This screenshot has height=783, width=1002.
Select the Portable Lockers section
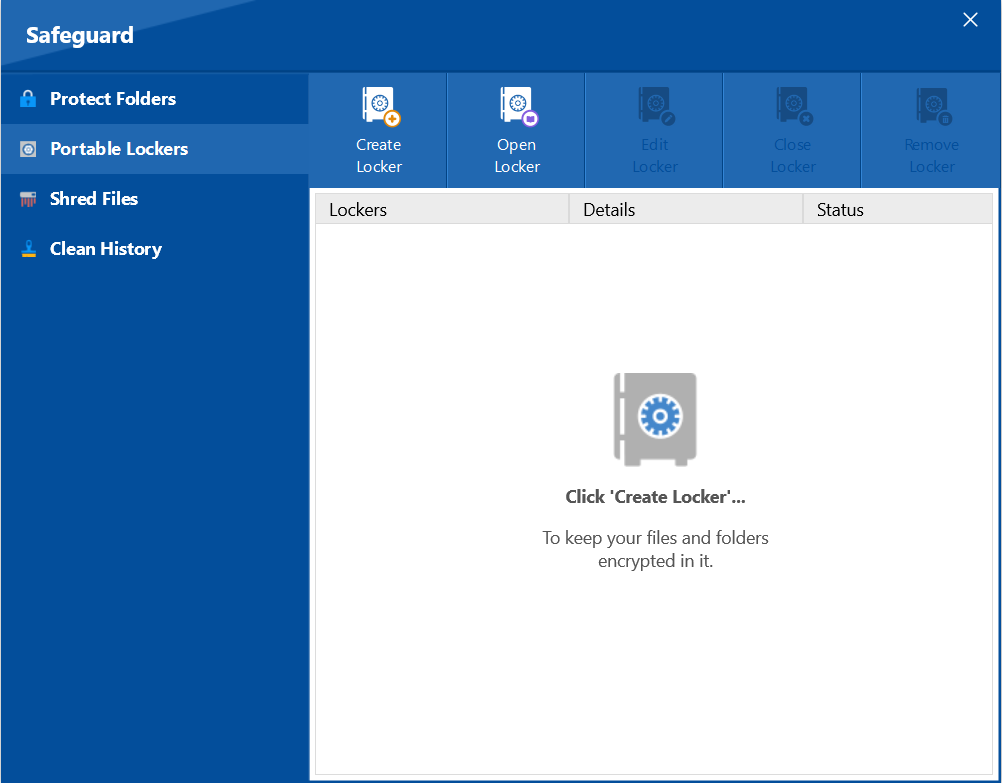(155, 149)
